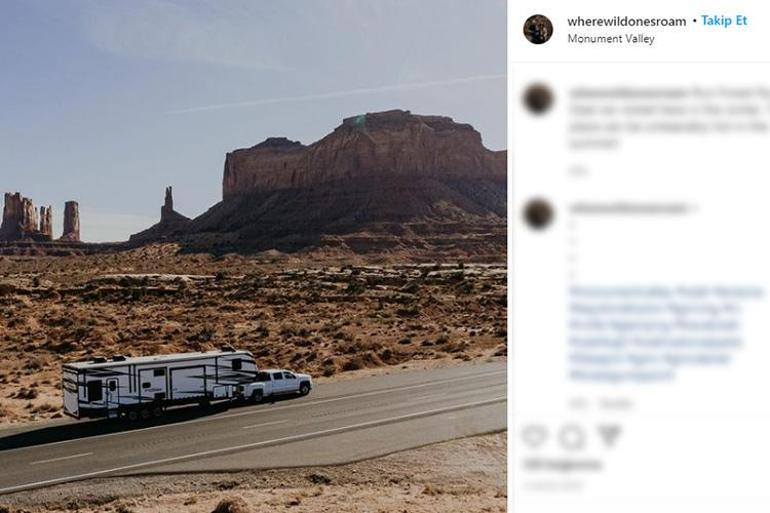Click the avatar beside the hashtag comment
This screenshot has height=513, width=770.
(x=538, y=214)
